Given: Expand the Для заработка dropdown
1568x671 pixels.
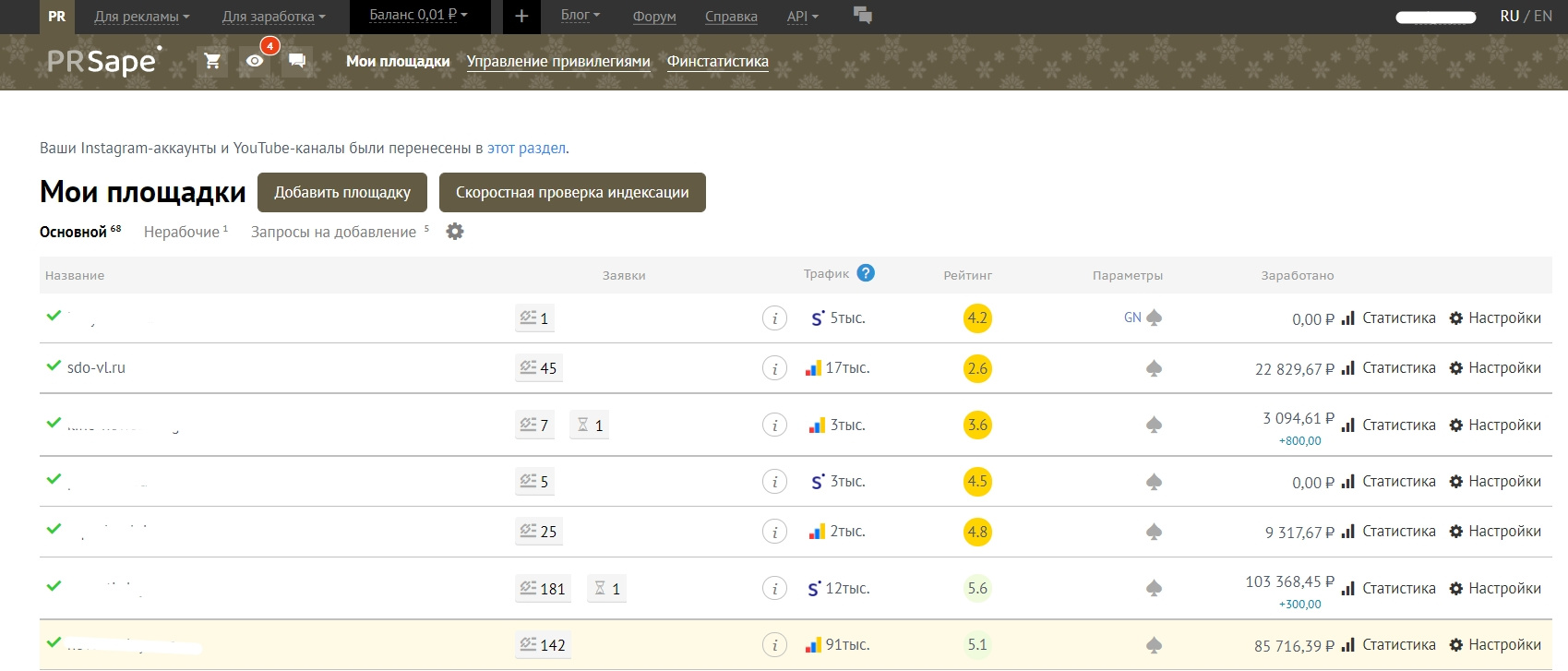Looking at the screenshot, I should coord(274,17).
